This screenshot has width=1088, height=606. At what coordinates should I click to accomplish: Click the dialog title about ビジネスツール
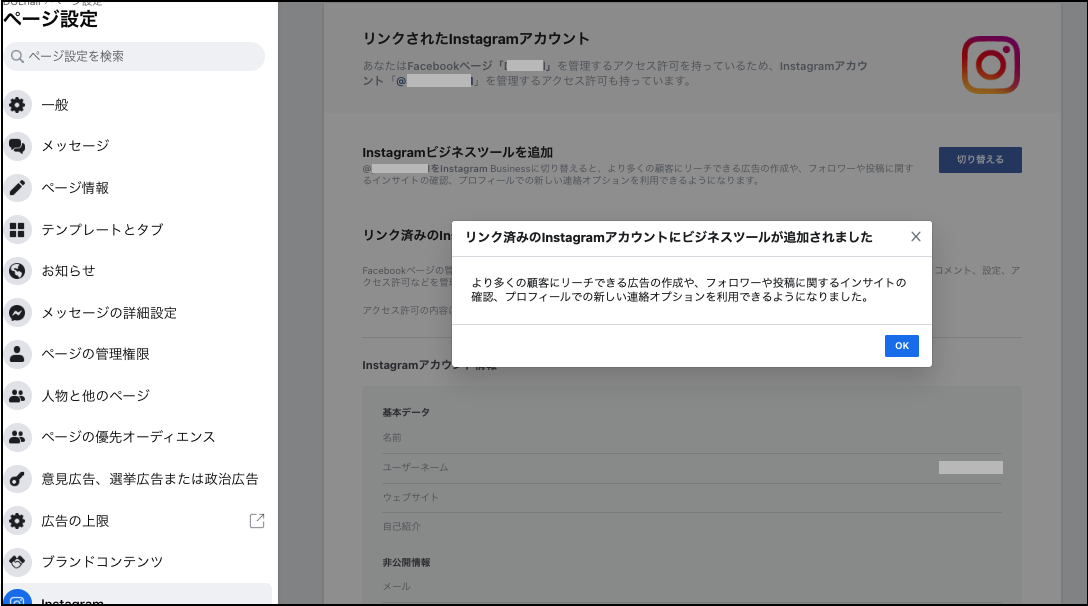pyautogui.click(x=669, y=237)
